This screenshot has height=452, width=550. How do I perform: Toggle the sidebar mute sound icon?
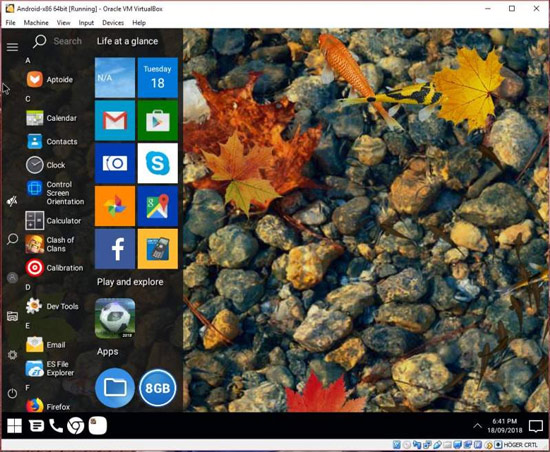click(12, 201)
